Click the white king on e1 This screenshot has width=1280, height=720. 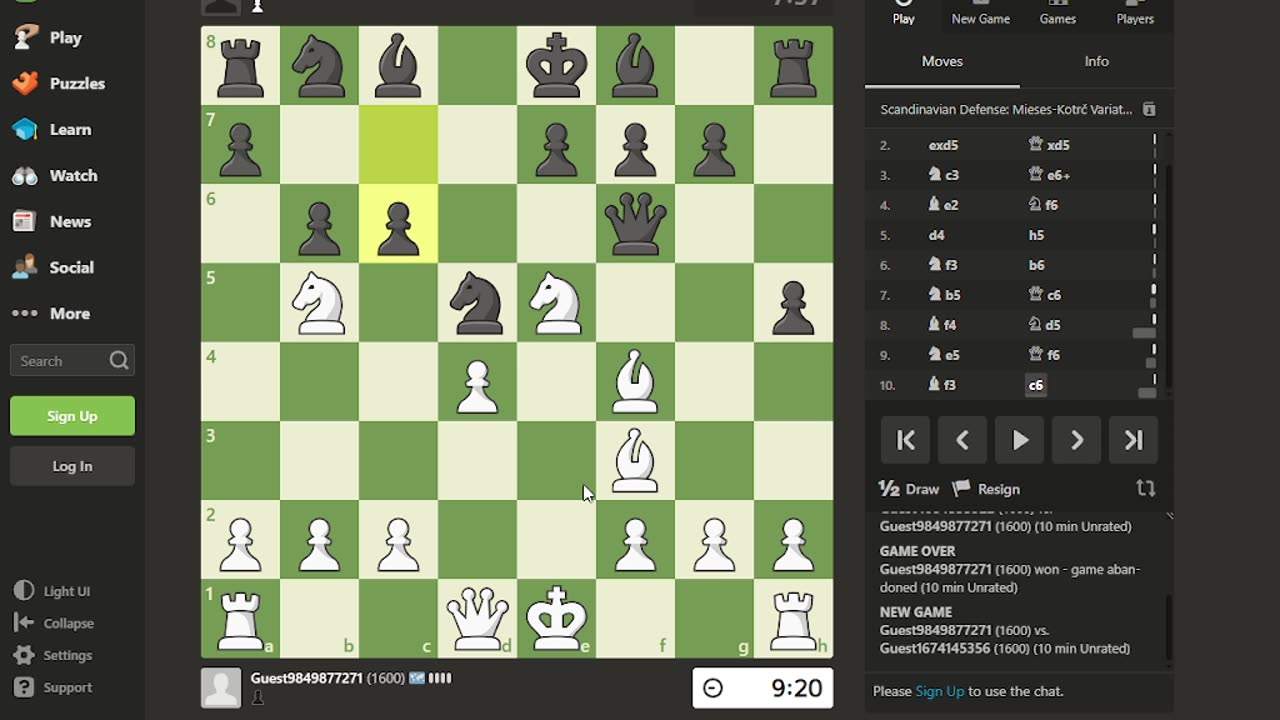pos(556,619)
